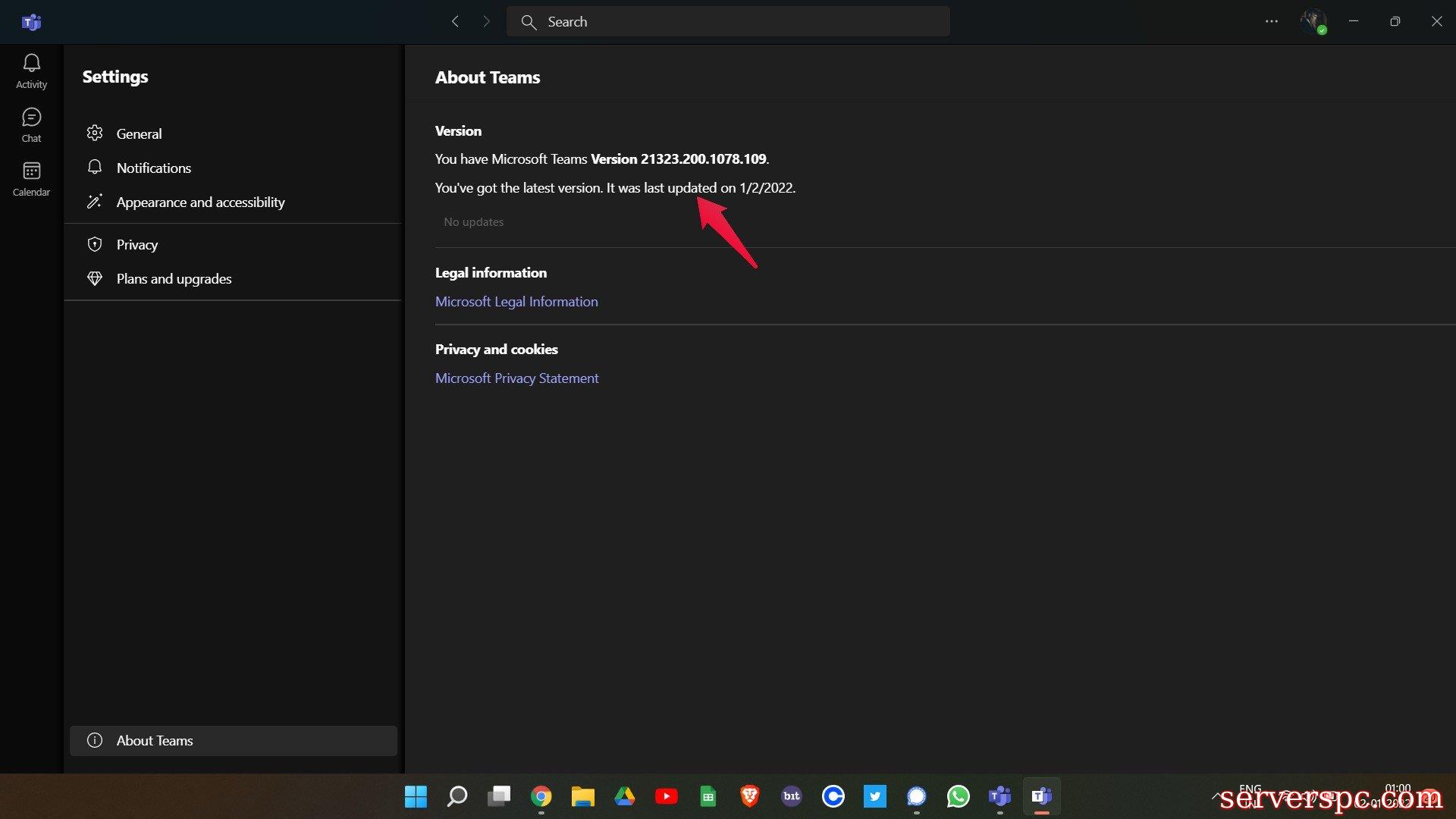The image size is (1456, 819).
Task: Open WhatsApp from the taskbar
Action: point(958,796)
